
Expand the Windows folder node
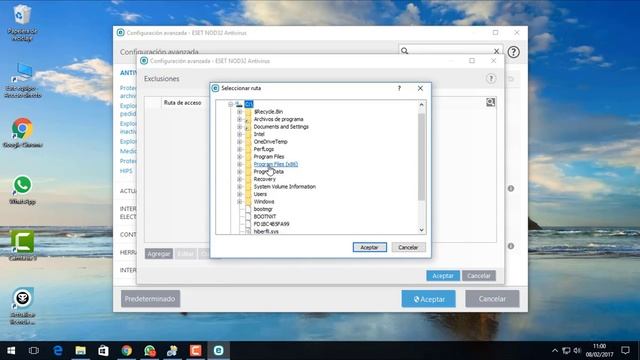pos(240,202)
